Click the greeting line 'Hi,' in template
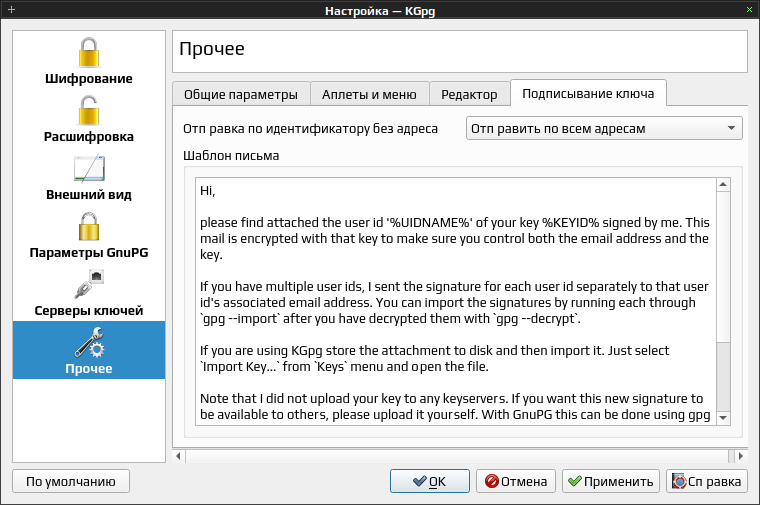Viewport: 760px width, 505px height. [x=207, y=191]
